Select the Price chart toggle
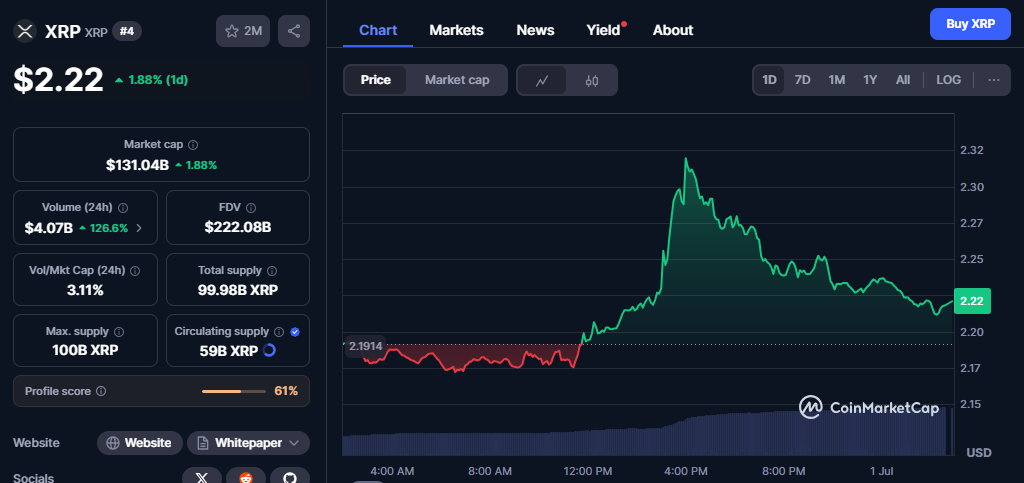The height and width of the screenshot is (483, 1024). (376, 80)
